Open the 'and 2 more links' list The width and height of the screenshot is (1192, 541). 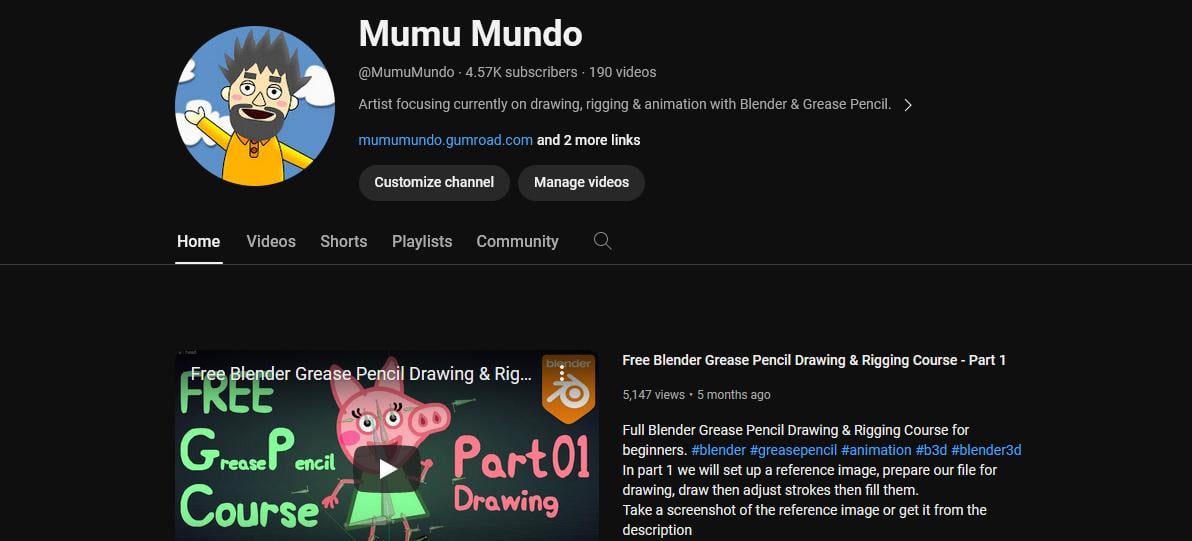(x=588, y=141)
